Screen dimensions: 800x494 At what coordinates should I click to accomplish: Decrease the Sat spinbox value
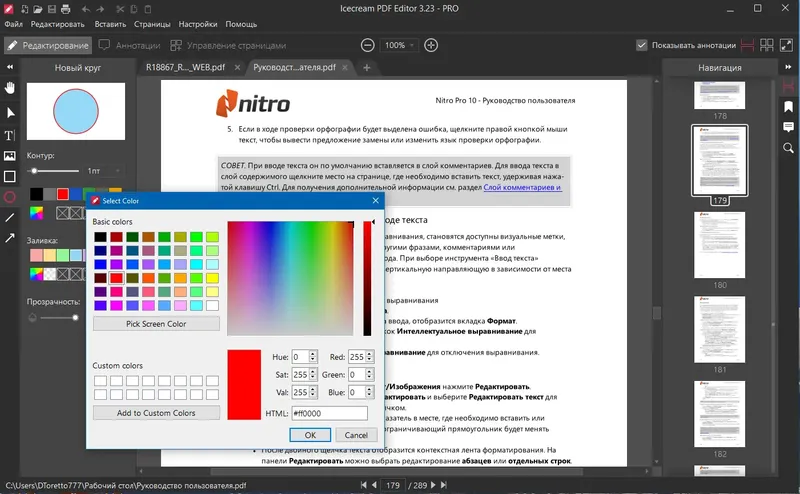313,378
